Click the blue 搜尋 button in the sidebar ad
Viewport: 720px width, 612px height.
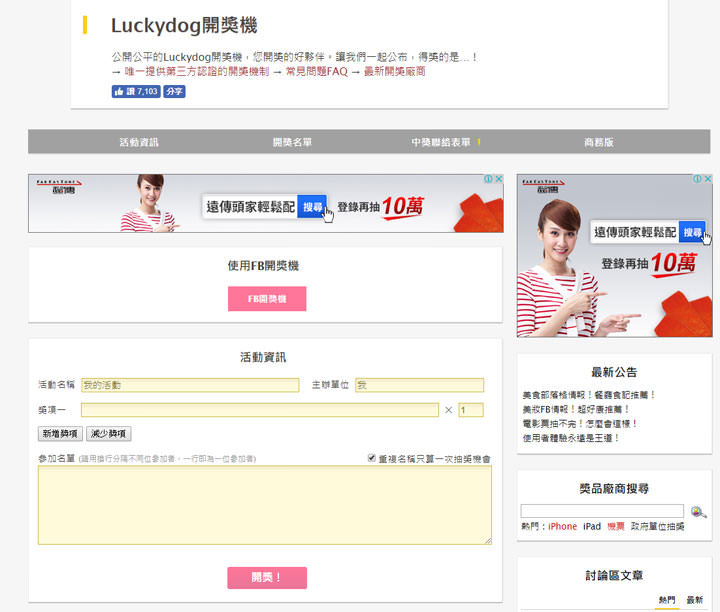(x=692, y=232)
